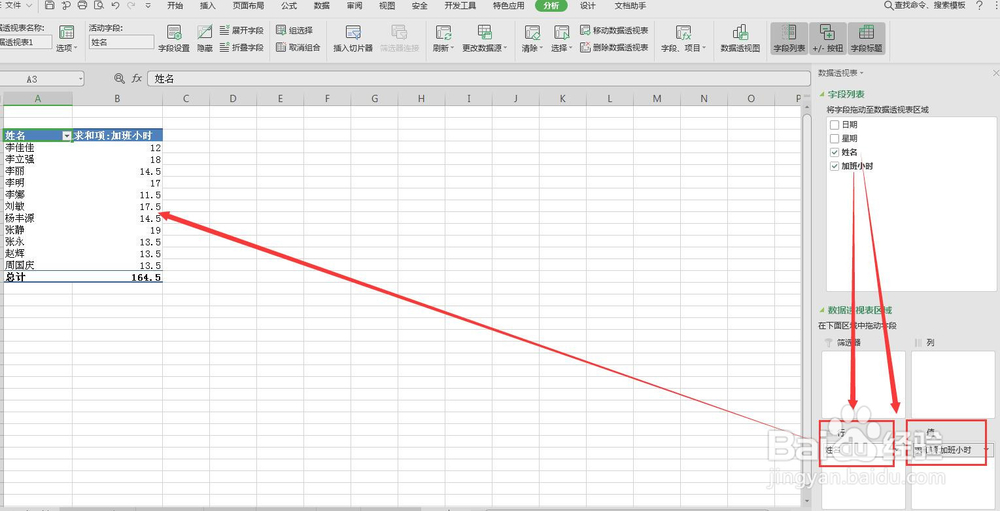
Task: Check the 日期 field checkbox
Action: (x=834, y=124)
